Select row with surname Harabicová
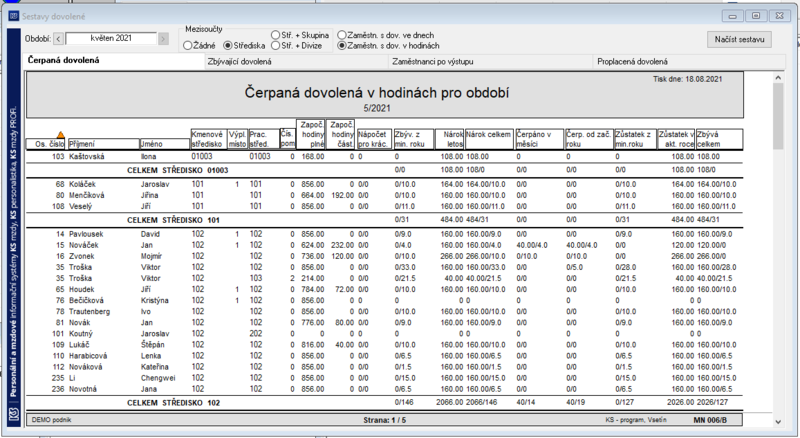The height and width of the screenshot is (438, 800). [385, 356]
